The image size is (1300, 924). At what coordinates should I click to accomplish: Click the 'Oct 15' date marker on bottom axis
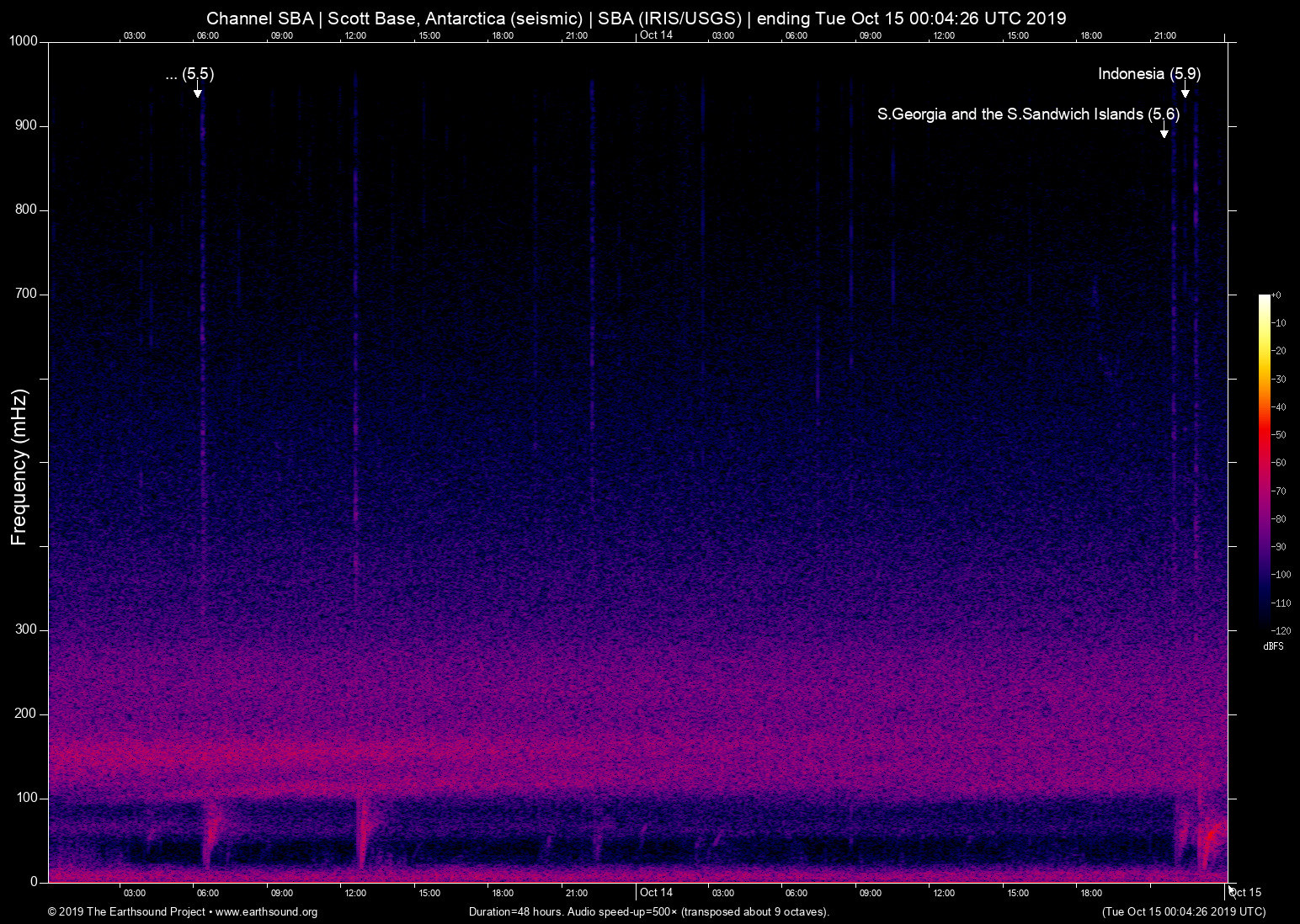click(1245, 893)
